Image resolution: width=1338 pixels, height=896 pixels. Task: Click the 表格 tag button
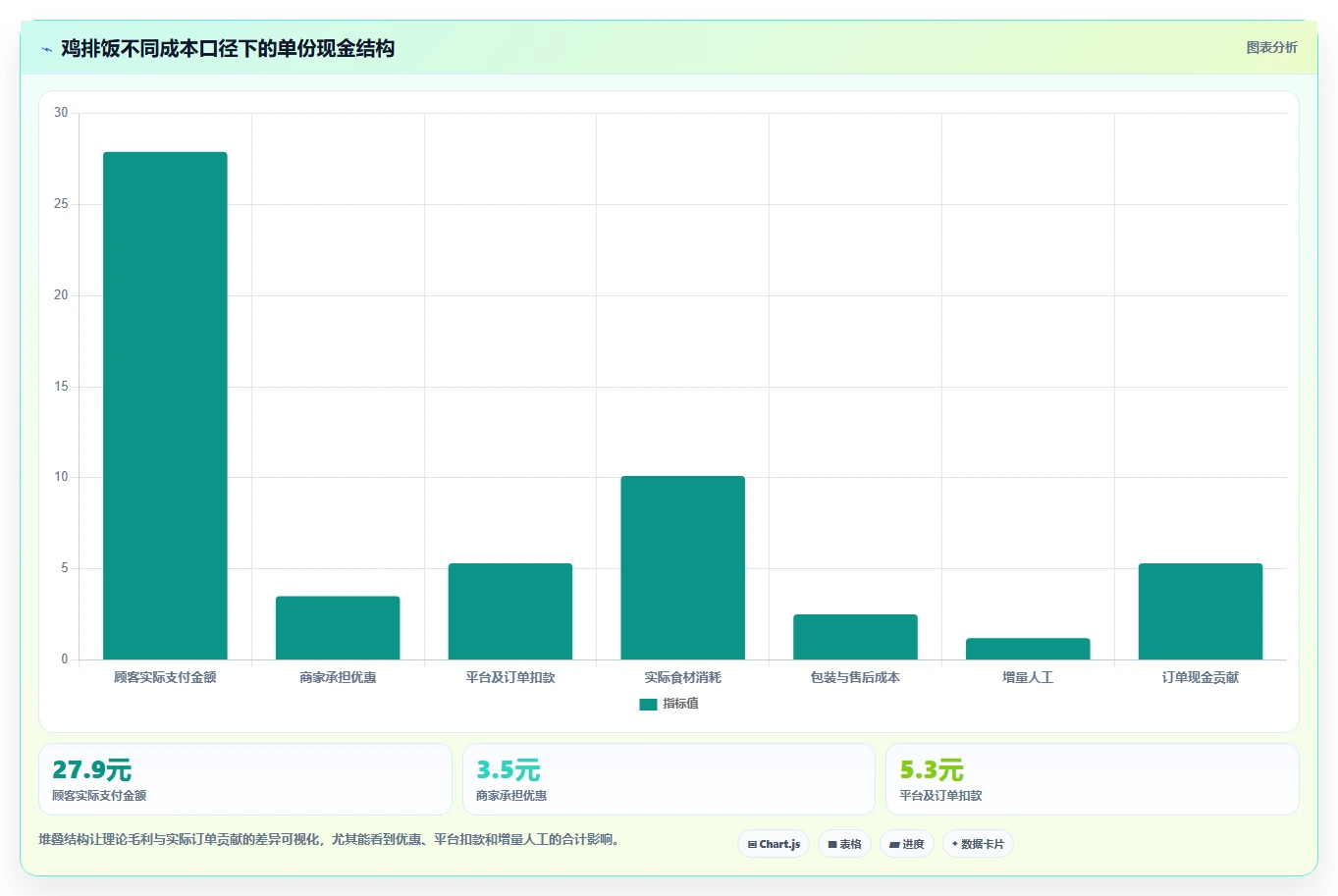tap(844, 844)
